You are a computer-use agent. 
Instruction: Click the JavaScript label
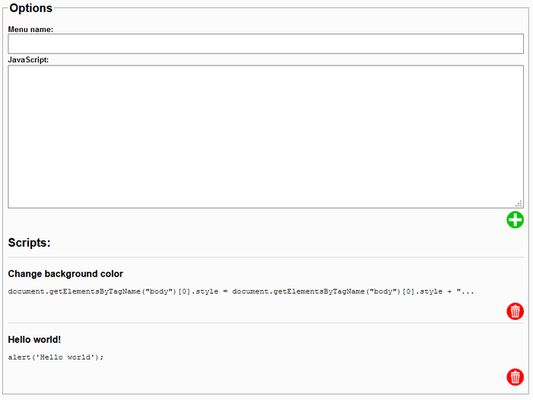pos(28,60)
